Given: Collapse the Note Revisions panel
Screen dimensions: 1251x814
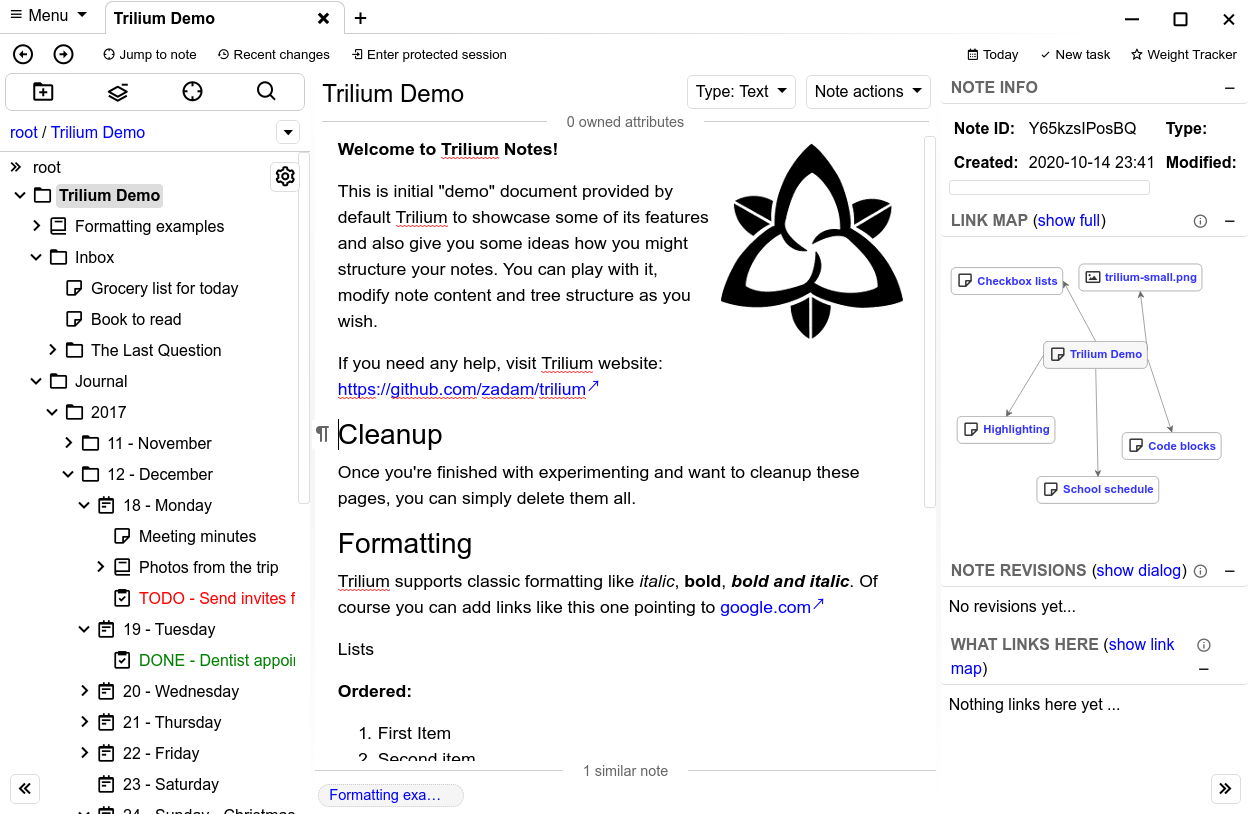Looking at the screenshot, I should click(1229, 571).
